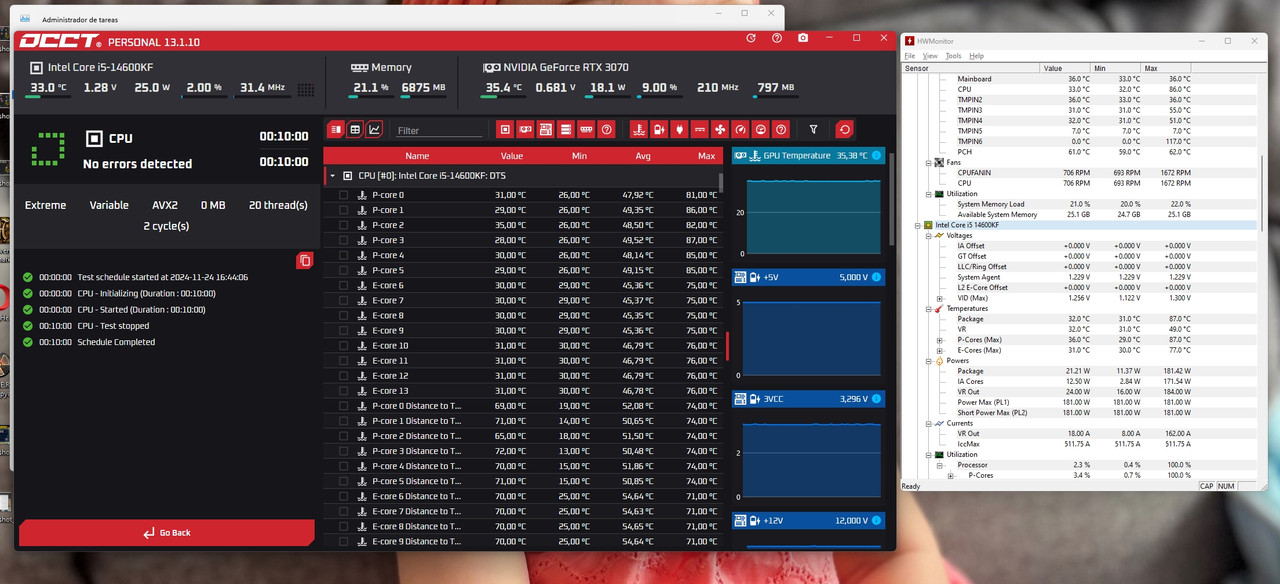Open the Help menu in HWMonitor
The width and height of the screenshot is (1280, 584).
976,56
